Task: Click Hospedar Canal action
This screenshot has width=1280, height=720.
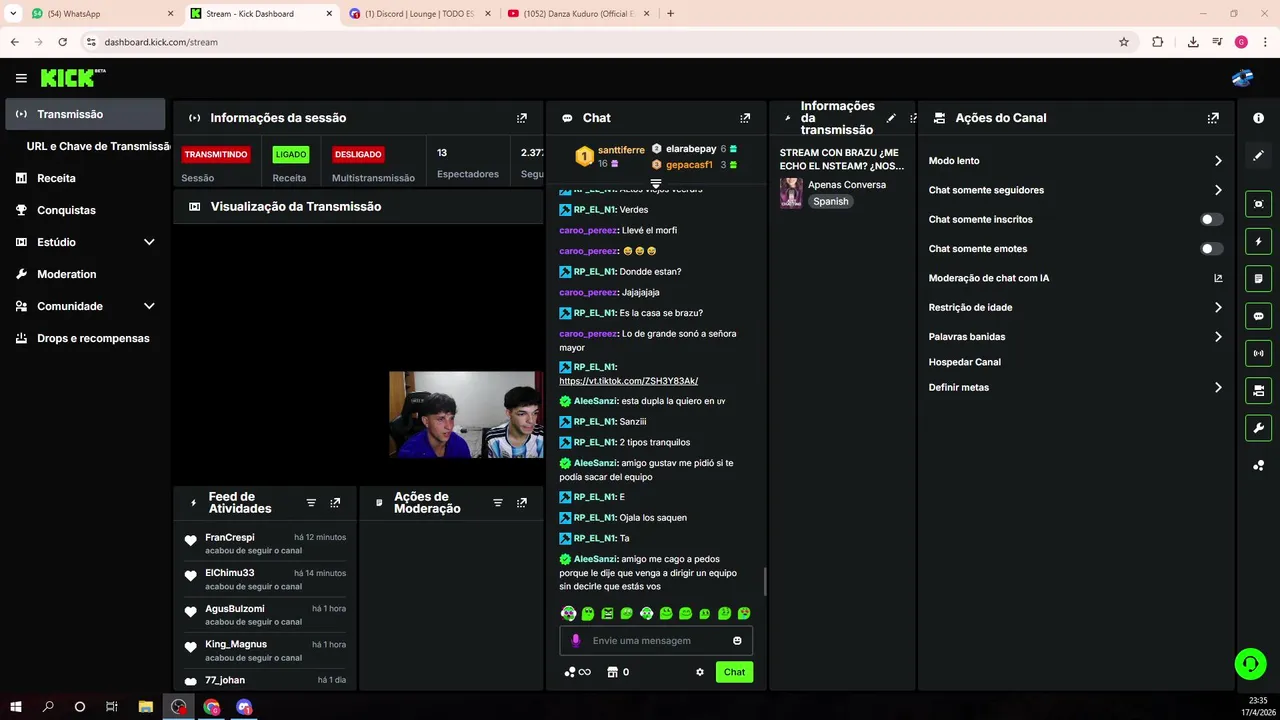Action: (964, 362)
